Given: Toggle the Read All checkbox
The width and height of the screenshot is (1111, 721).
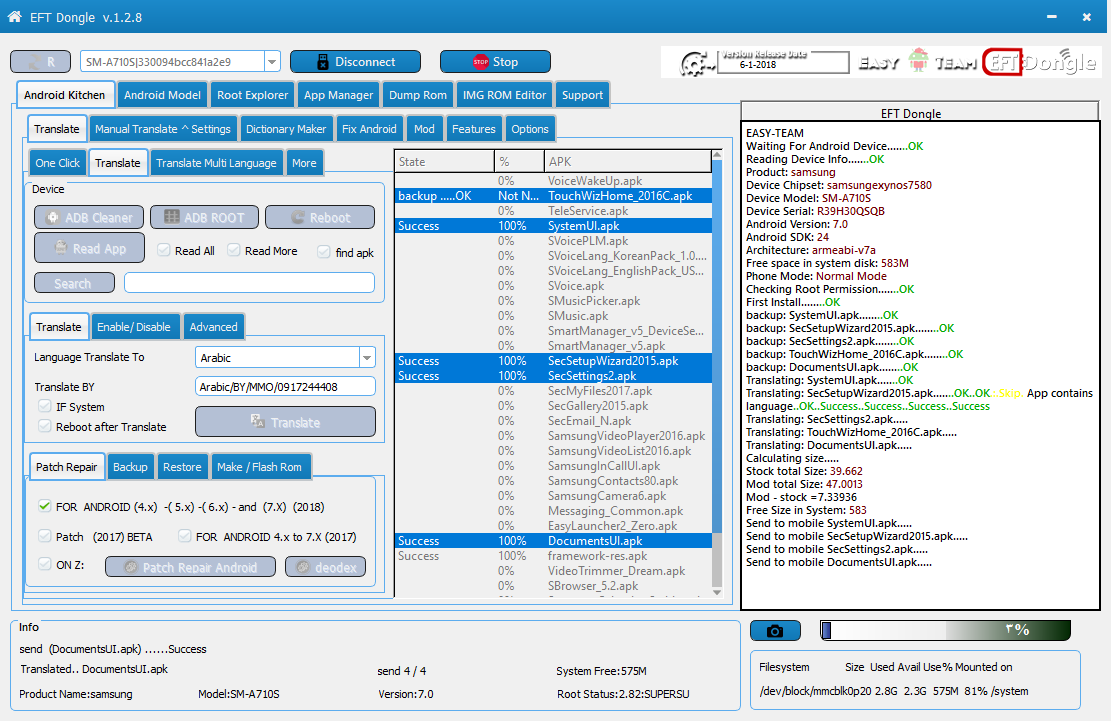Looking at the screenshot, I should pos(164,250).
